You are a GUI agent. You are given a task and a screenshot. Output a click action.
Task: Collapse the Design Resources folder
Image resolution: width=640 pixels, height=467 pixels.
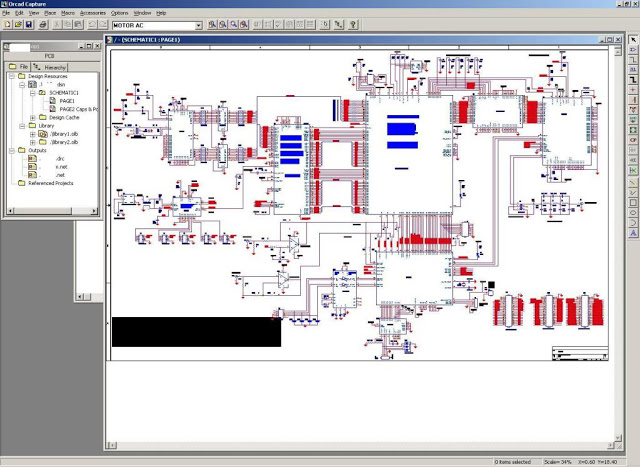(10, 76)
